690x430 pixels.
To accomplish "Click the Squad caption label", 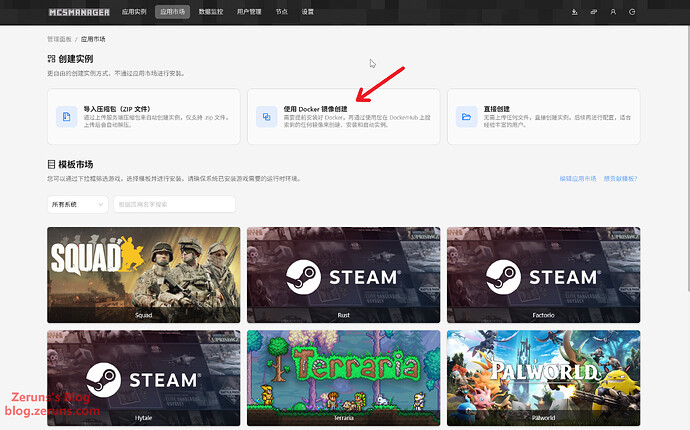I will [x=143, y=315].
